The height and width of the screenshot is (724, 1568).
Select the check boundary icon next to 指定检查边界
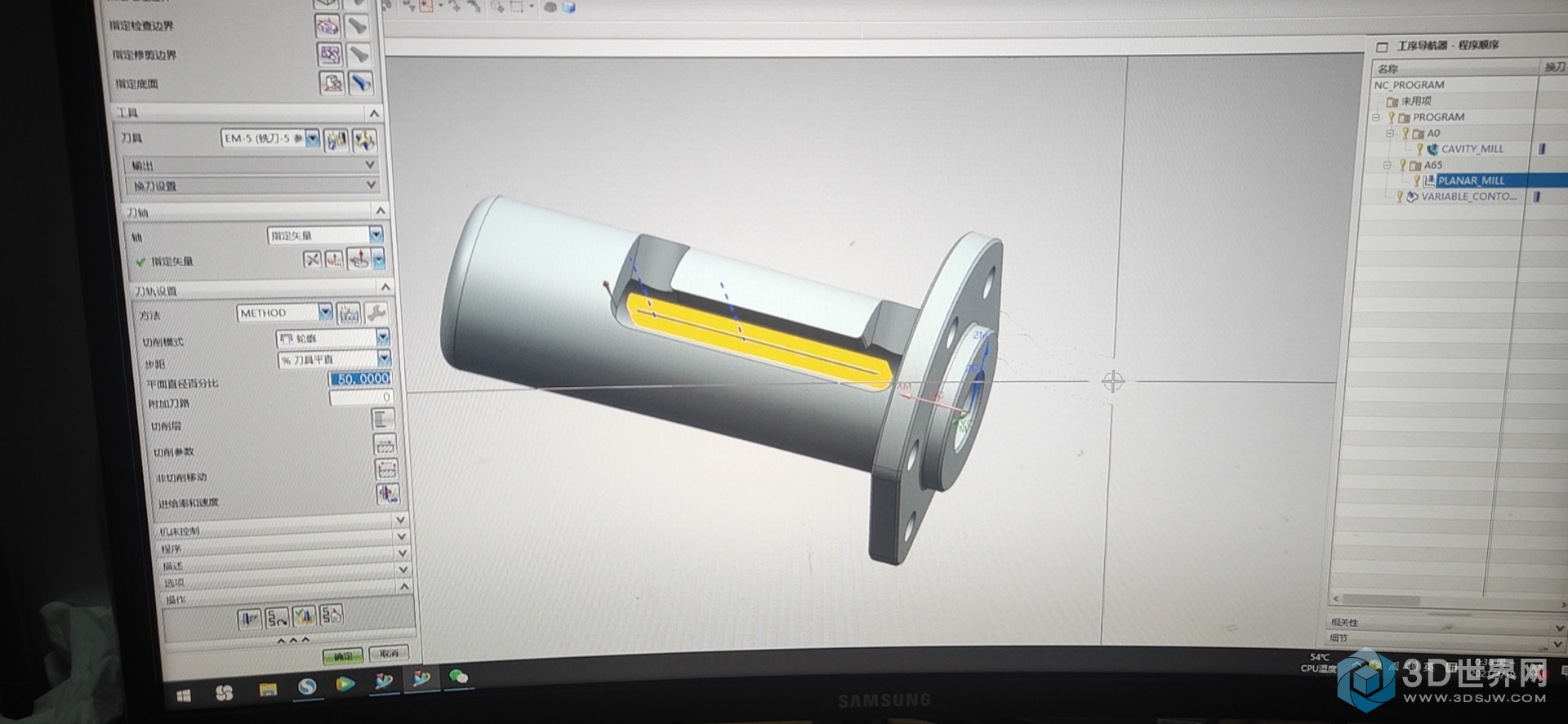tap(327, 26)
